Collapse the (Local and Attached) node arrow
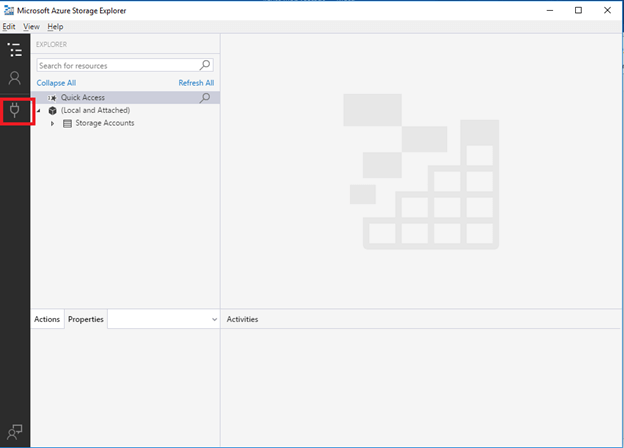The image size is (624, 448). [39, 111]
